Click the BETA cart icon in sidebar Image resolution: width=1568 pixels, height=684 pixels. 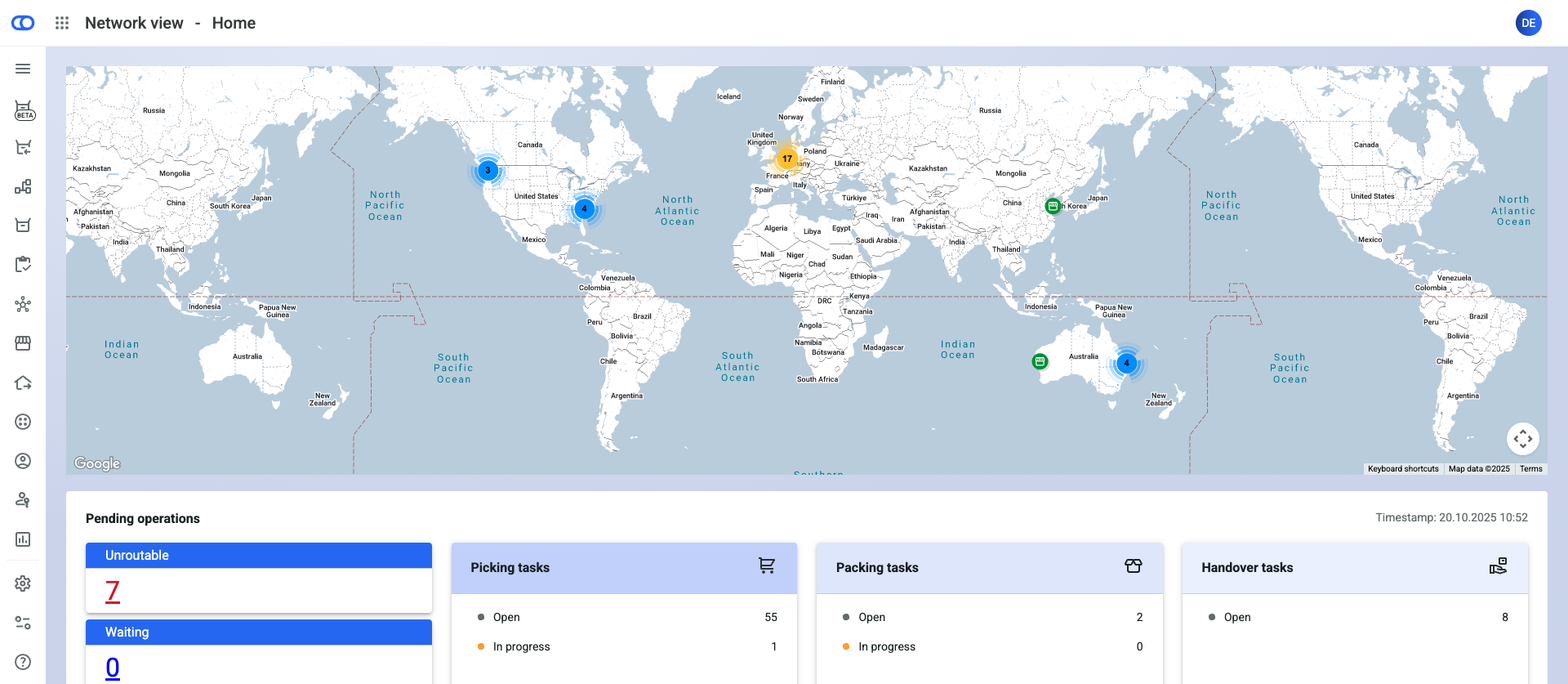click(x=24, y=110)
